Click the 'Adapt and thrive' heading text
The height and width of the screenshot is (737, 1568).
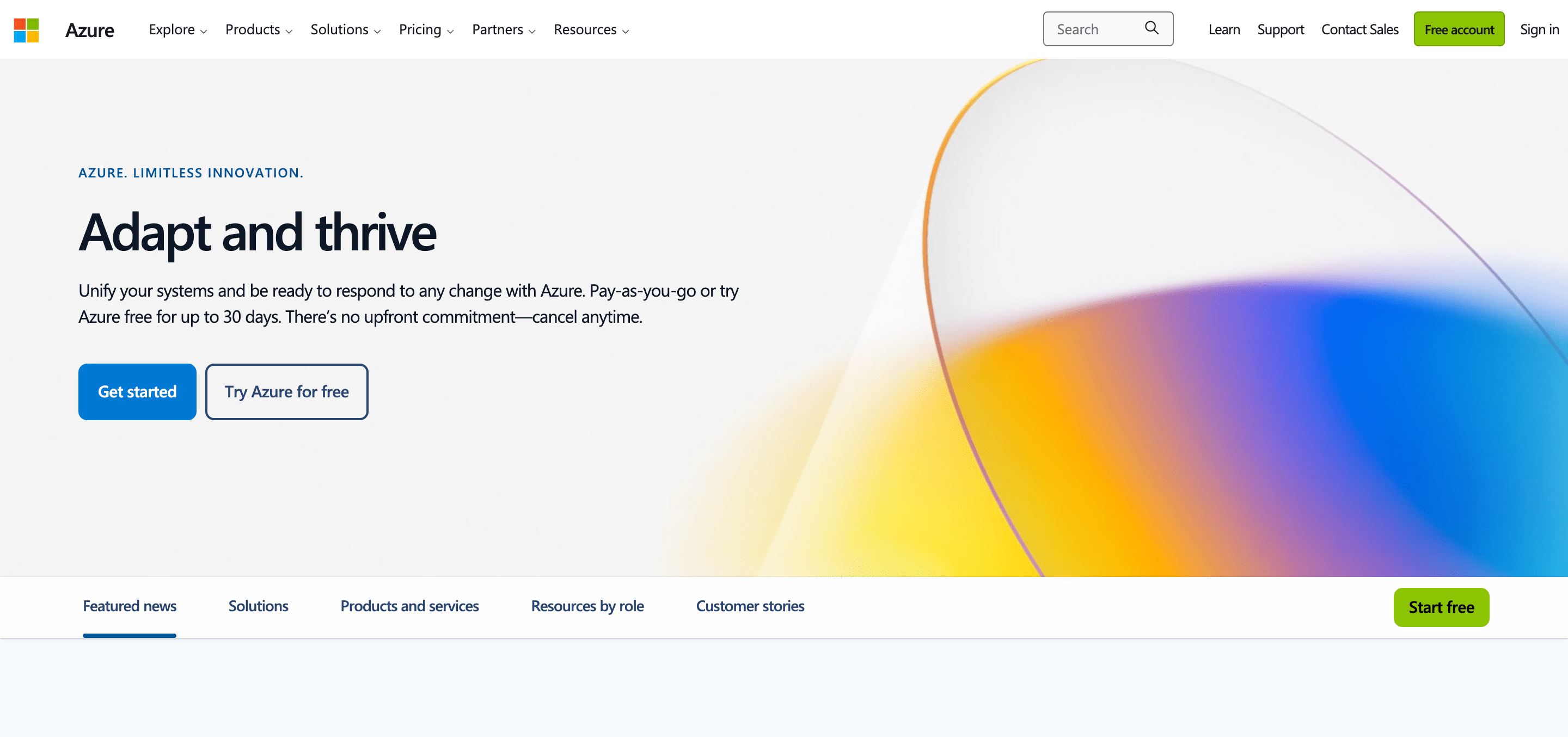pos(258,232)
